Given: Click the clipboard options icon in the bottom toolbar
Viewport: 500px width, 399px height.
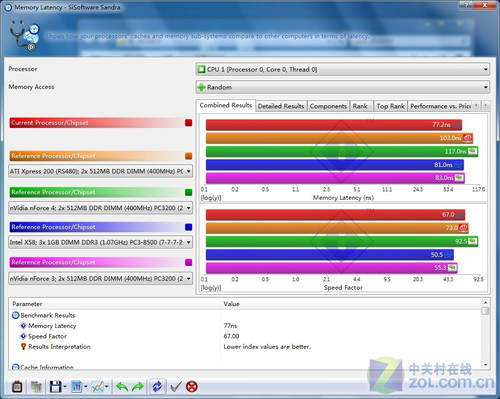Looking at the screenshot, I should pos(17,387).
